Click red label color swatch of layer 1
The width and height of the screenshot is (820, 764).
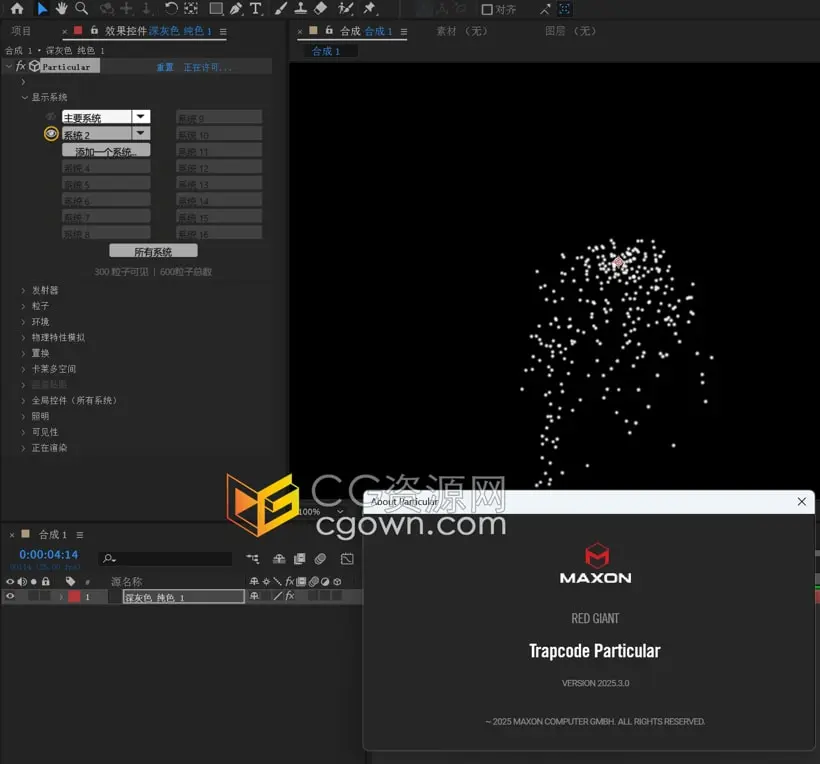pos(74,596)
